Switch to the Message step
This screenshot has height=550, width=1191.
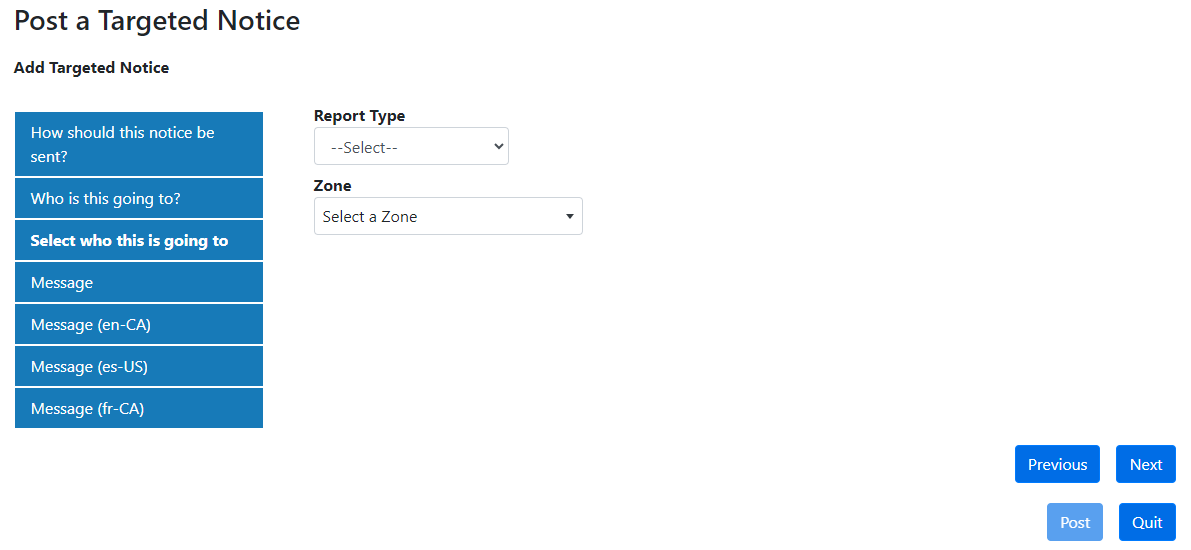click(139, 283)
